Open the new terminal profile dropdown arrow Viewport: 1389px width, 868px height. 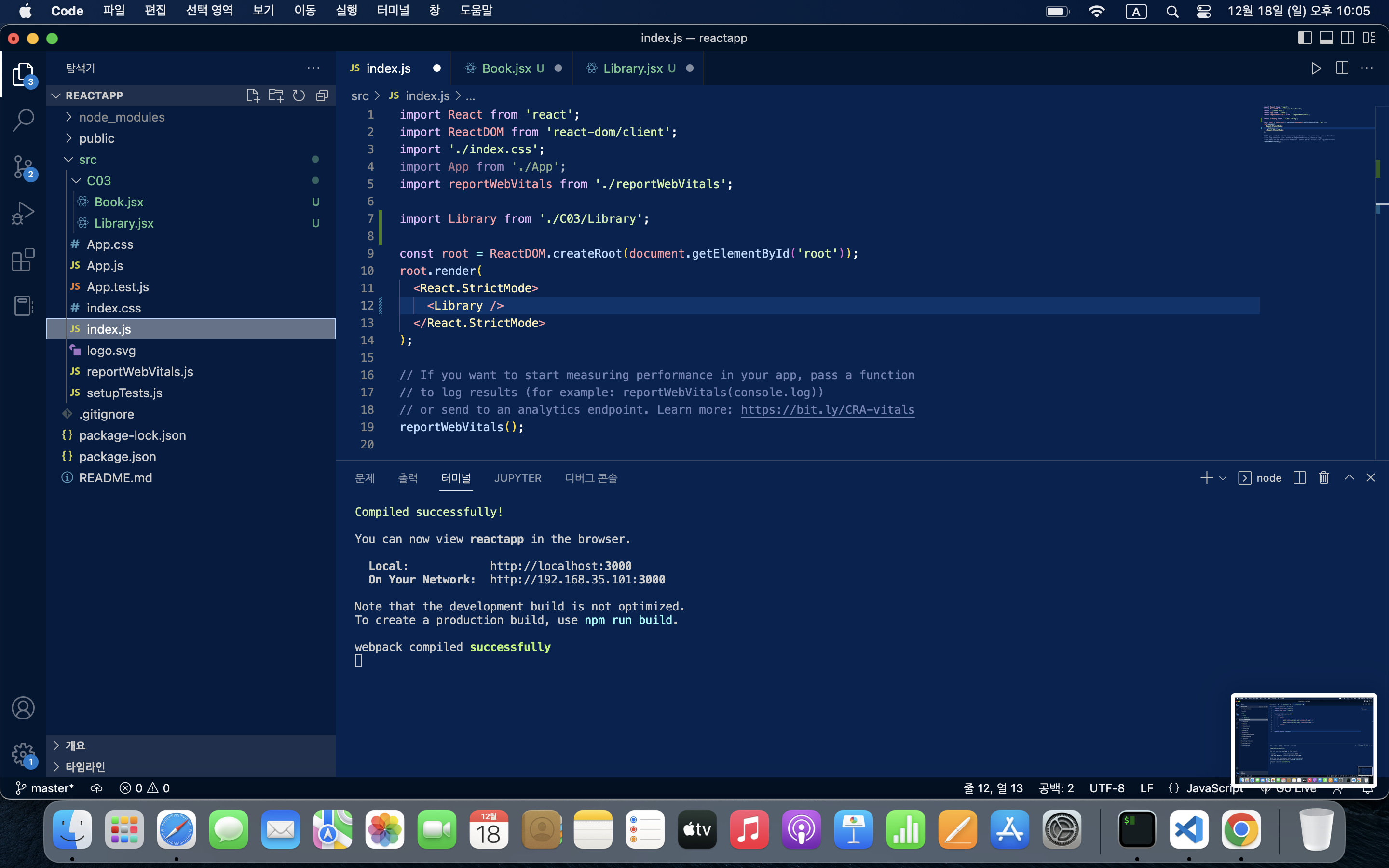point(1223,478)
